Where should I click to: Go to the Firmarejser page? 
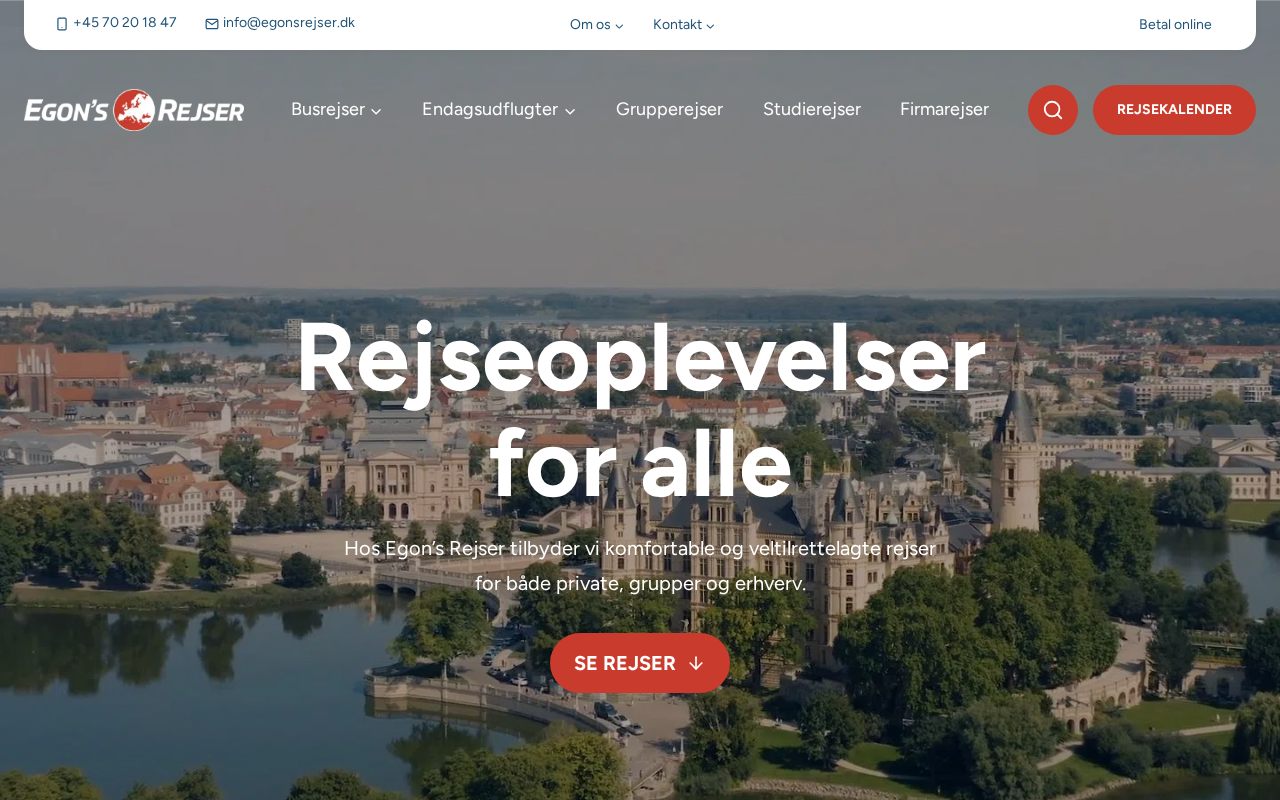point(944,109)
